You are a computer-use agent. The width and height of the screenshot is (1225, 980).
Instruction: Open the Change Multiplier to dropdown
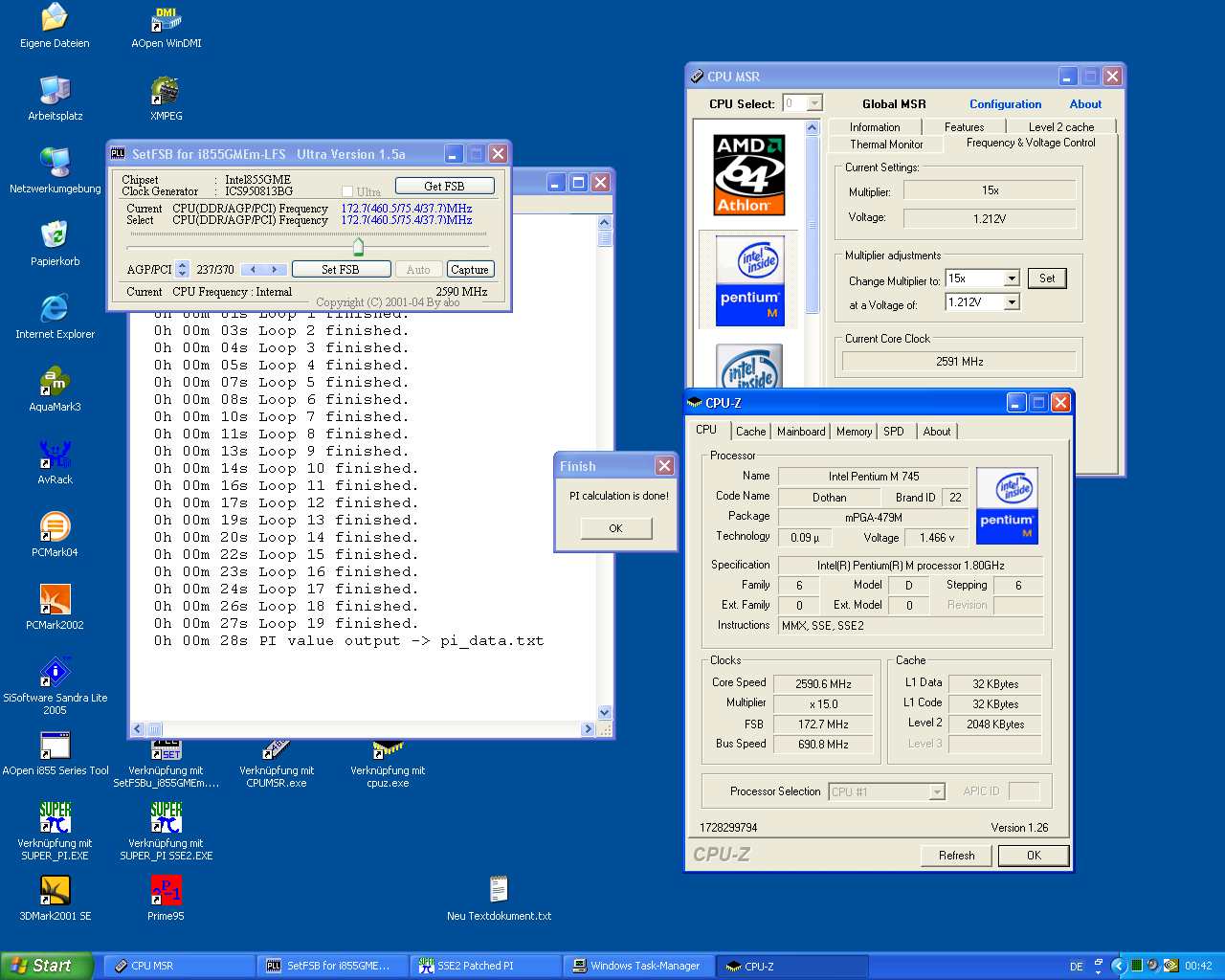[1012, 278]
